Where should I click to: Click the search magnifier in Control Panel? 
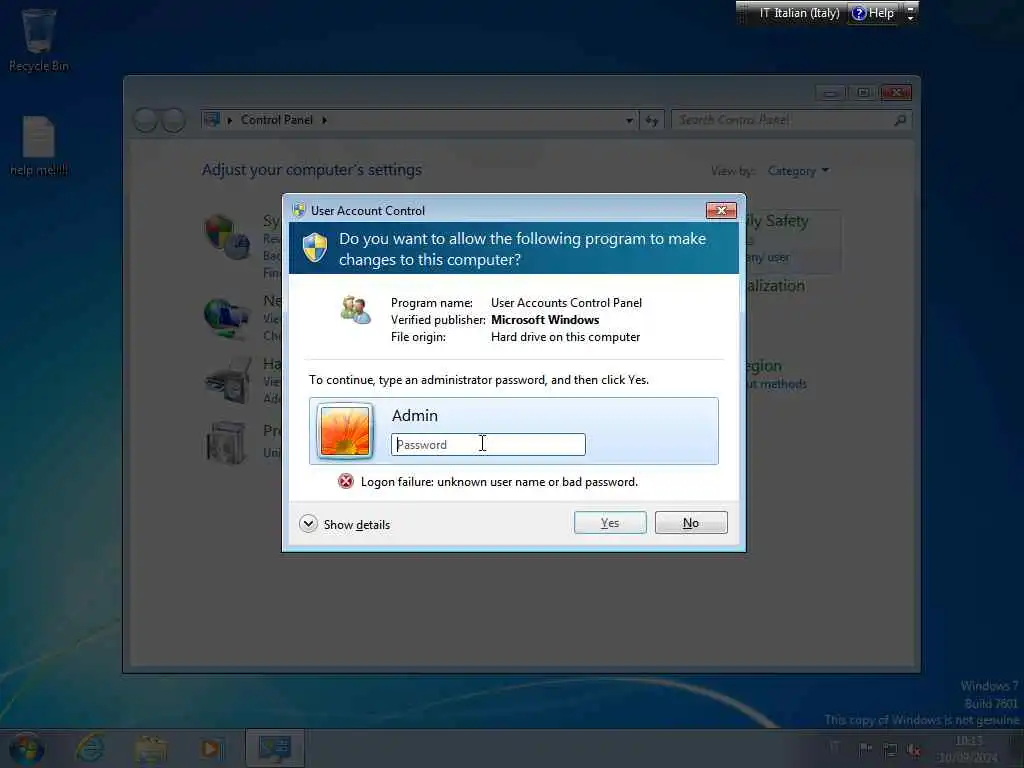click(x=900, y=120)
